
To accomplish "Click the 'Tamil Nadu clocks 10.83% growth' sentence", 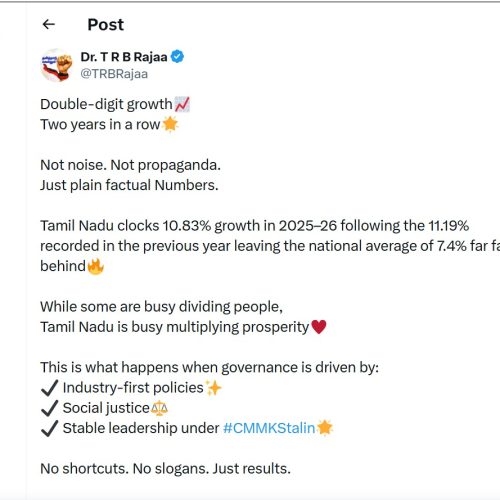I will click(270, 246).
